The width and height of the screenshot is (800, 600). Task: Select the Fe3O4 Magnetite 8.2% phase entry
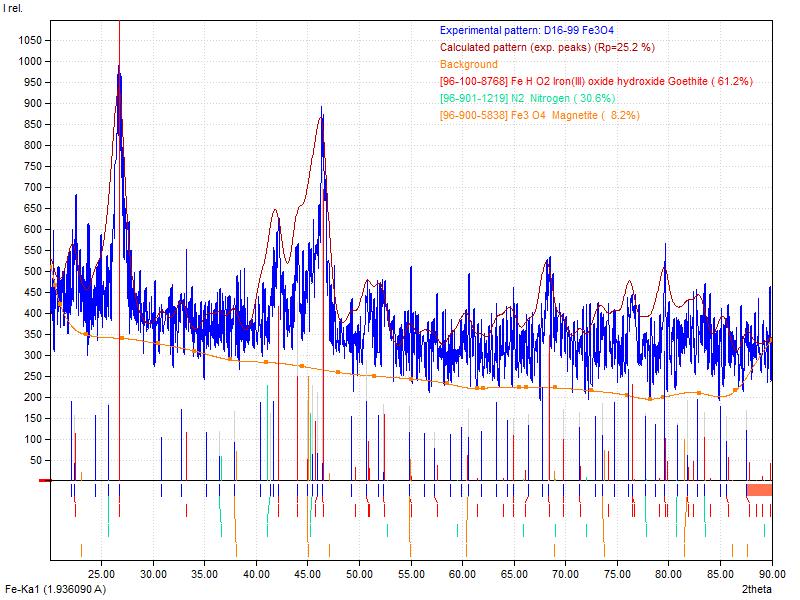click(x=539, y=115)
